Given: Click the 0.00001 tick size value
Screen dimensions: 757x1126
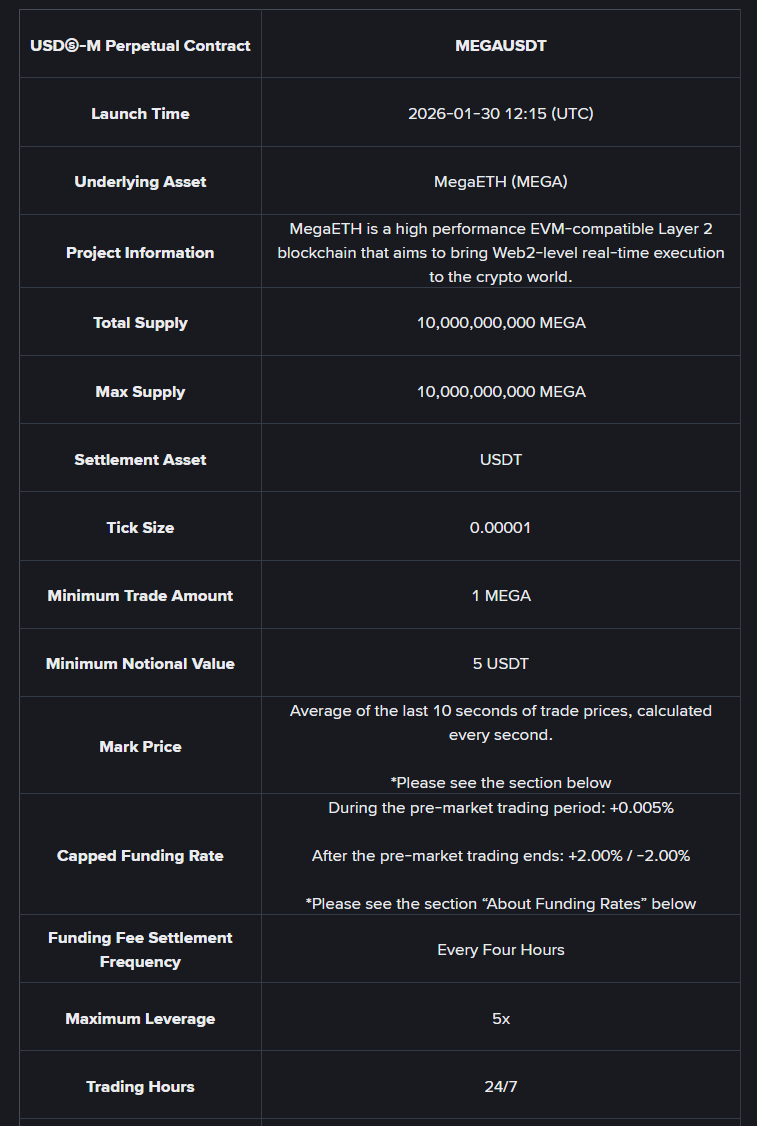Looking at the screenshot, I should click(500, 528).
